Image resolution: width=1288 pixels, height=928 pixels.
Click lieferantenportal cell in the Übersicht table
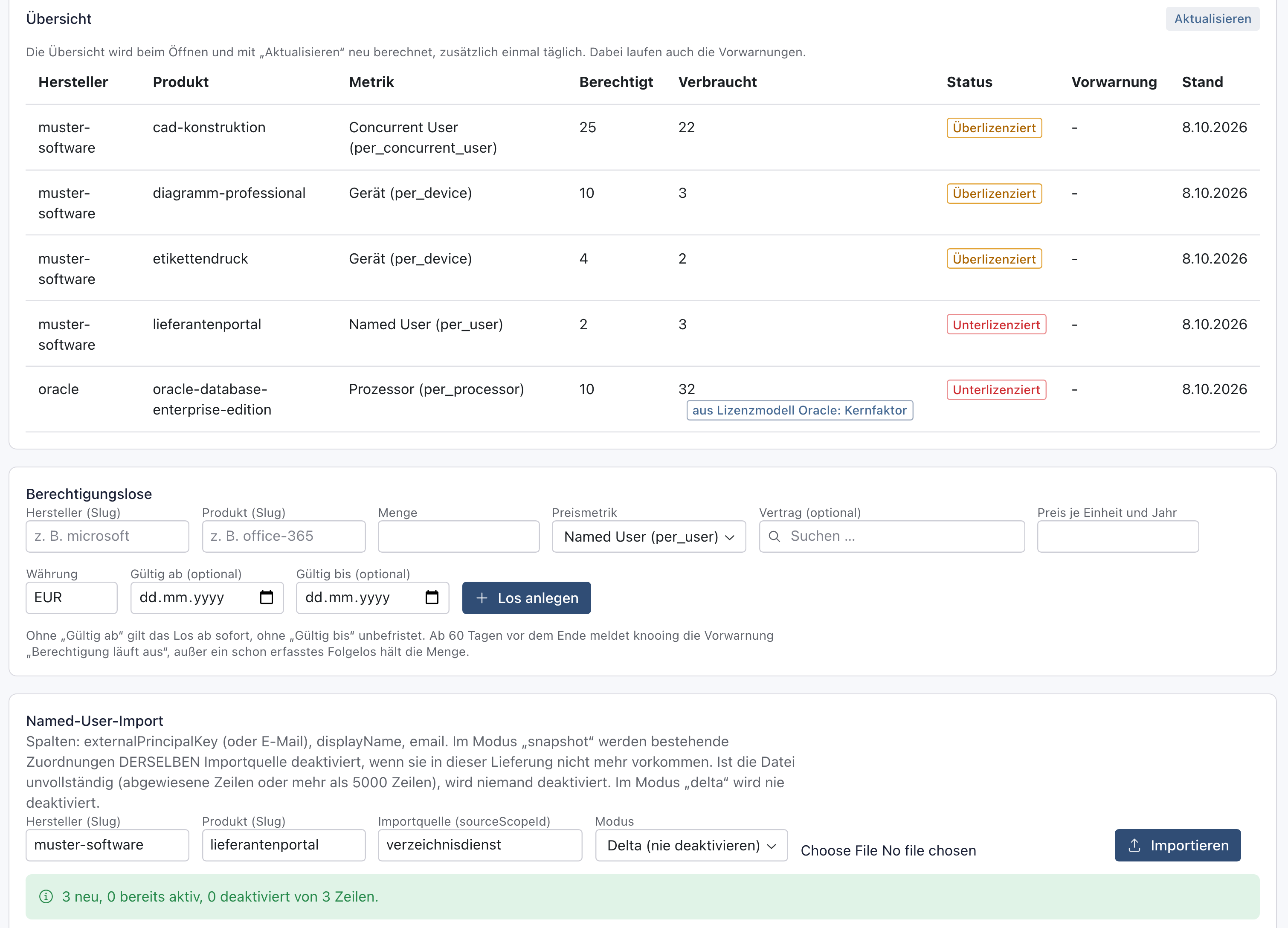[207, 324]
